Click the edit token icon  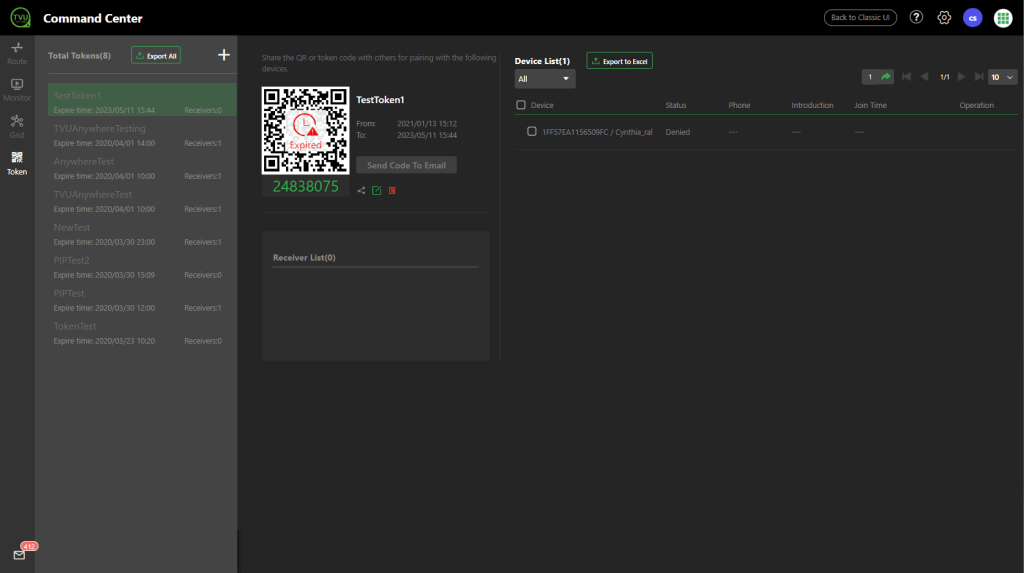click(376, 190)
